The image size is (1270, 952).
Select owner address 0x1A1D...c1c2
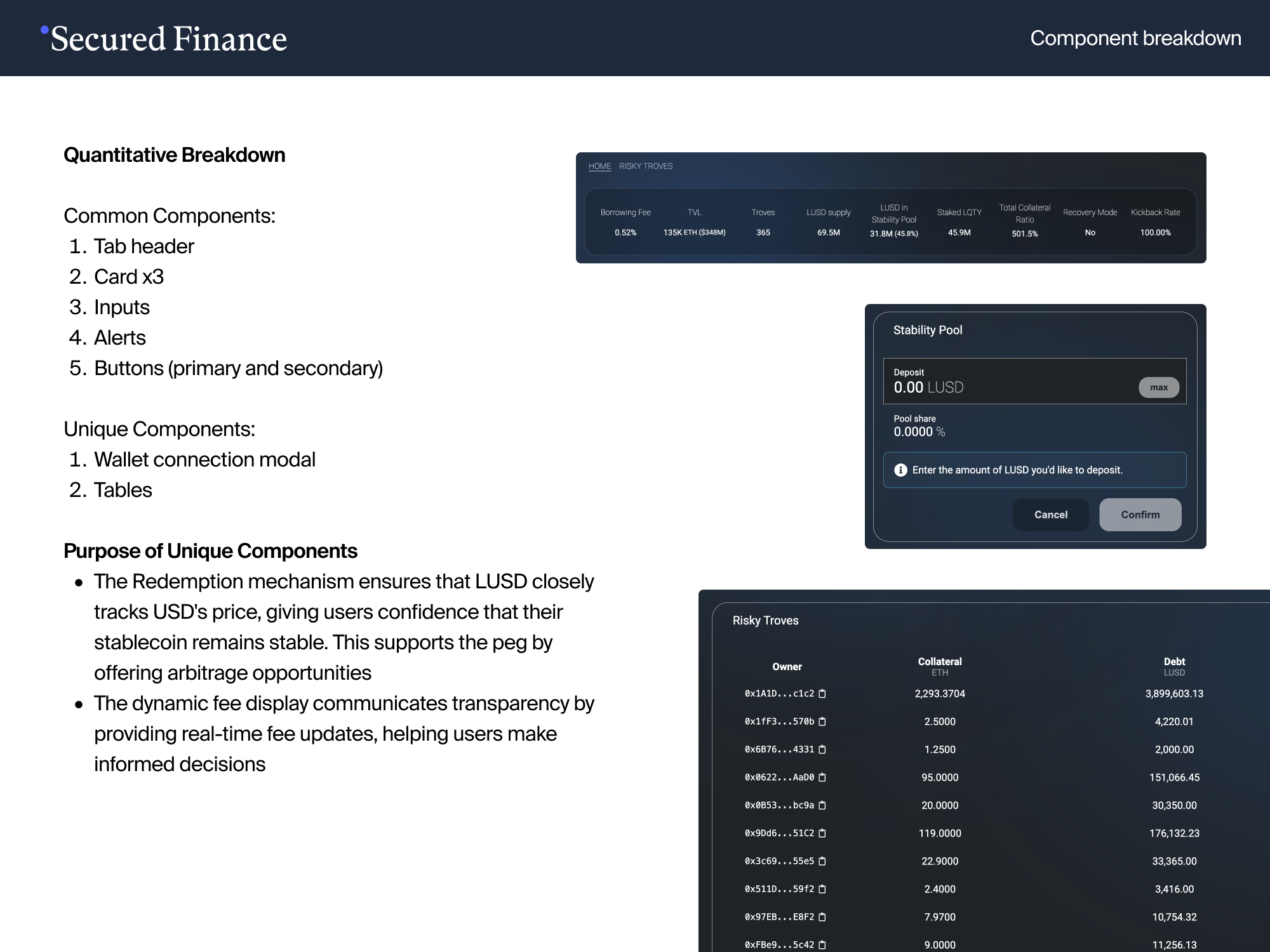pyautogui.click(x=779, y=694)
